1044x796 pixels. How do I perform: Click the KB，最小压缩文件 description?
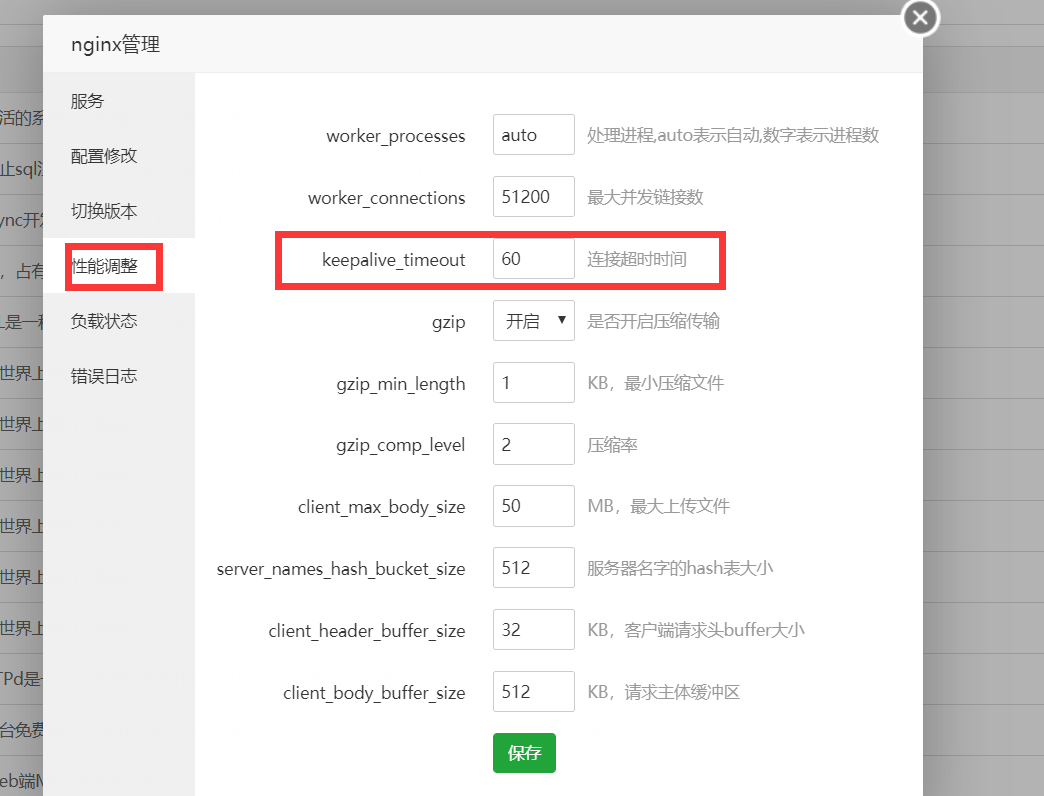click(656, 383)
